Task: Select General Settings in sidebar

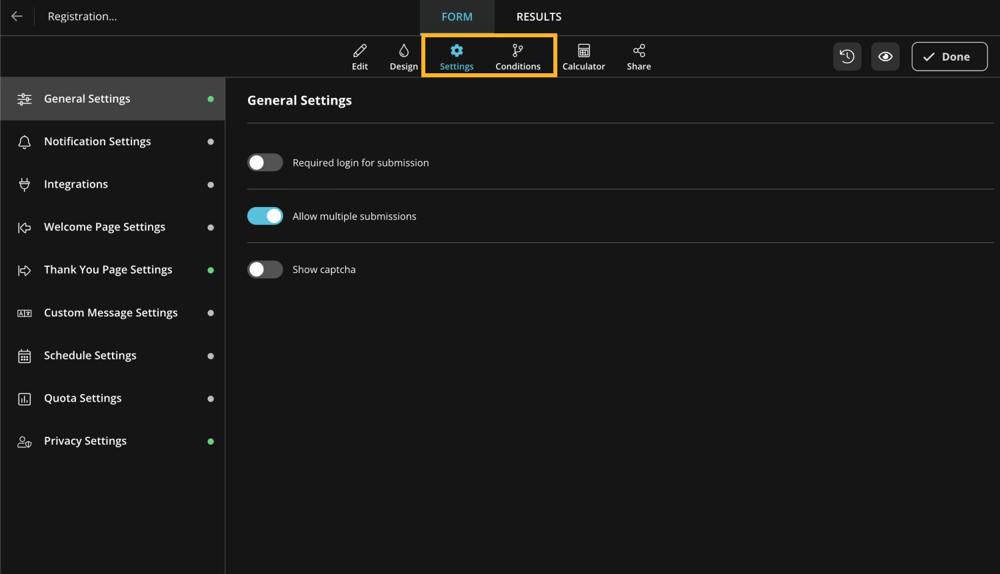Action: 112,99
